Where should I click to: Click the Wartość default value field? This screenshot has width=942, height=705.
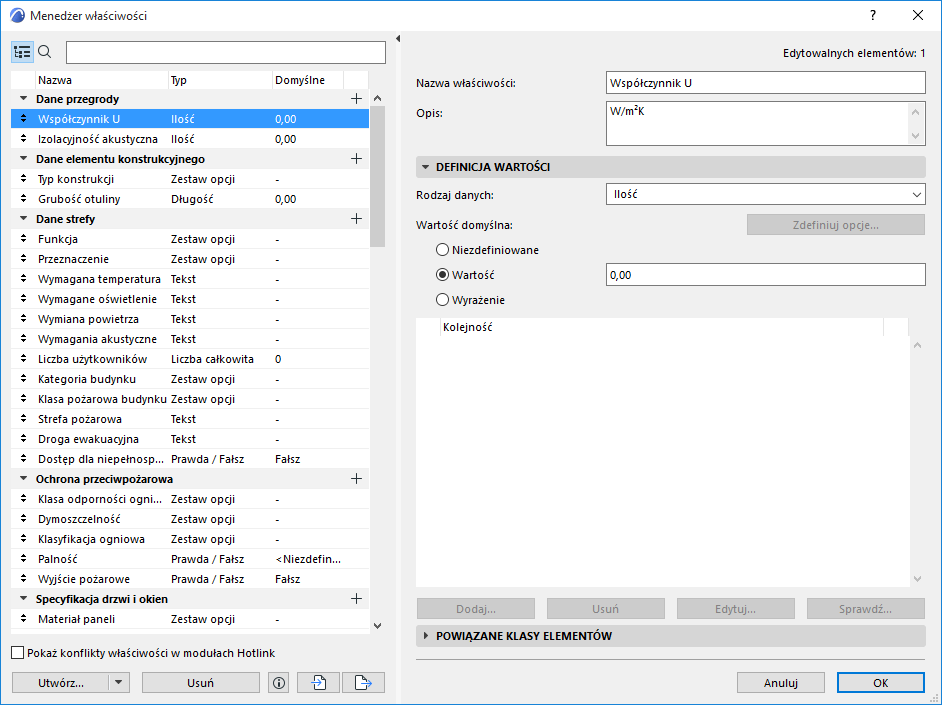765,275
